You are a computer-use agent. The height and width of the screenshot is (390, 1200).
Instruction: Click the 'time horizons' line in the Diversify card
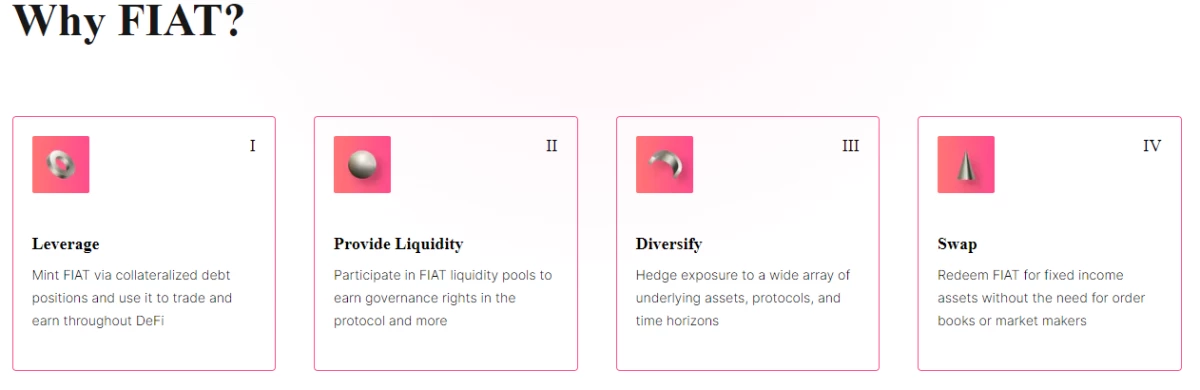677,321
